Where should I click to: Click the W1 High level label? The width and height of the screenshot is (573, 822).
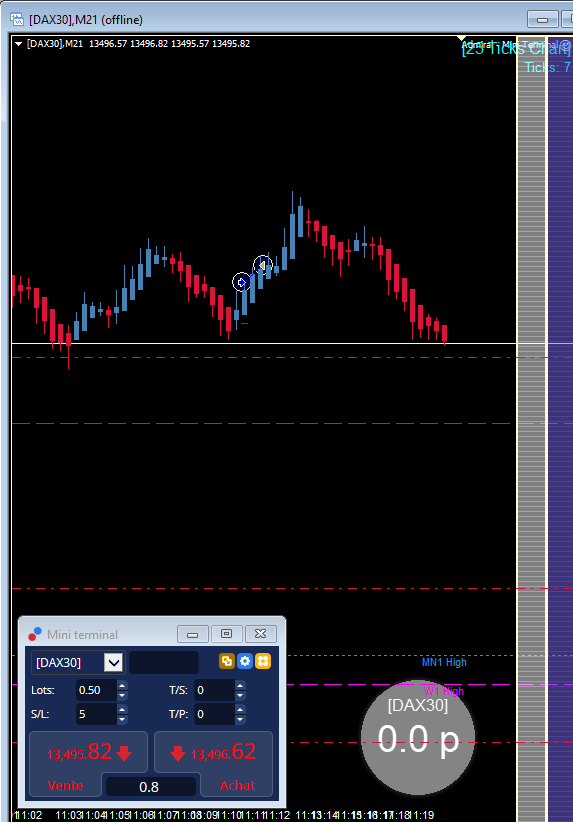[x=444, y=691]
